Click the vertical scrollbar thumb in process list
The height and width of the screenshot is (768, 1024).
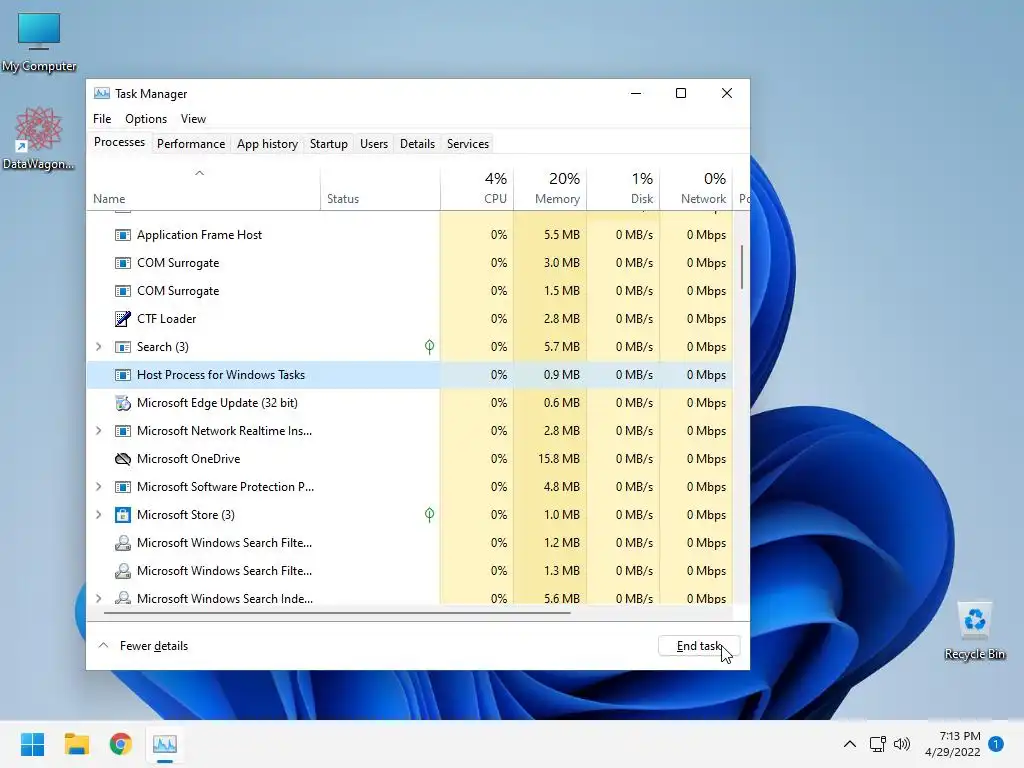743,266
